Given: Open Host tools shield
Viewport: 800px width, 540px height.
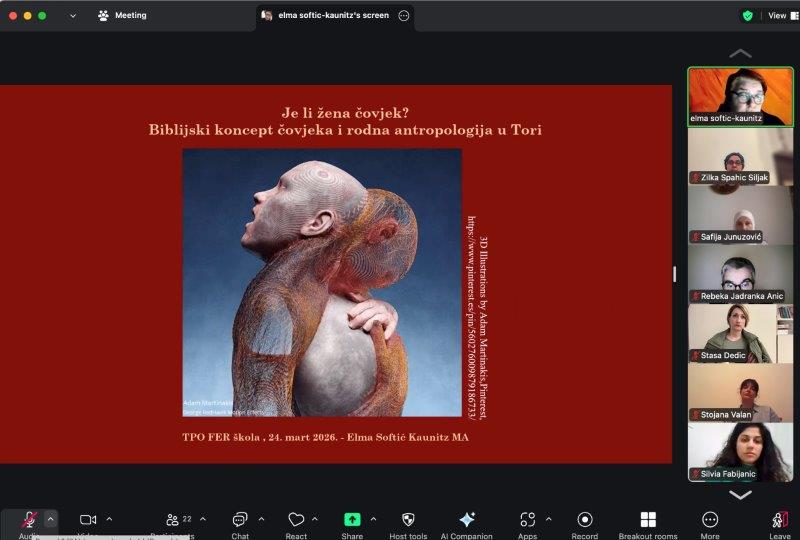Looking at the screenshot, I should pos(408,520).
